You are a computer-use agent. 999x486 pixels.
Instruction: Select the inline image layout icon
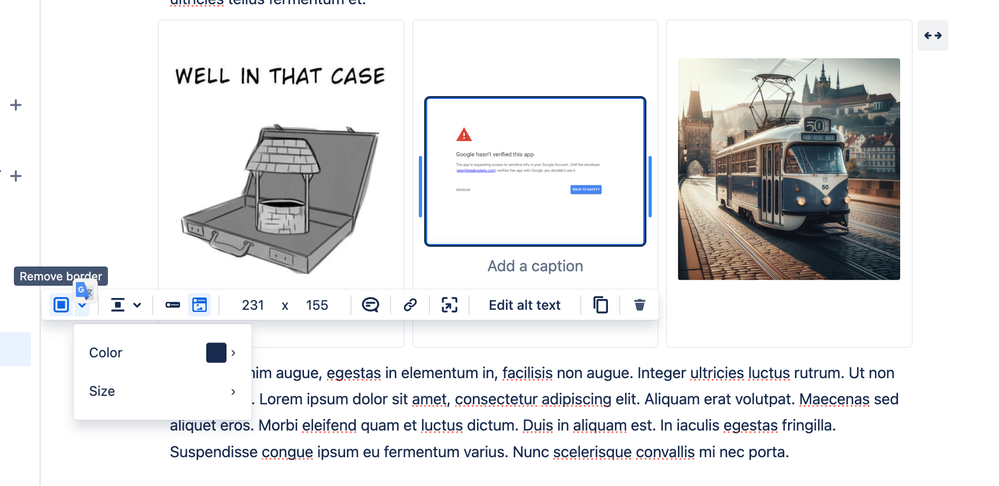pyautogui.click(x=173, y=305)
